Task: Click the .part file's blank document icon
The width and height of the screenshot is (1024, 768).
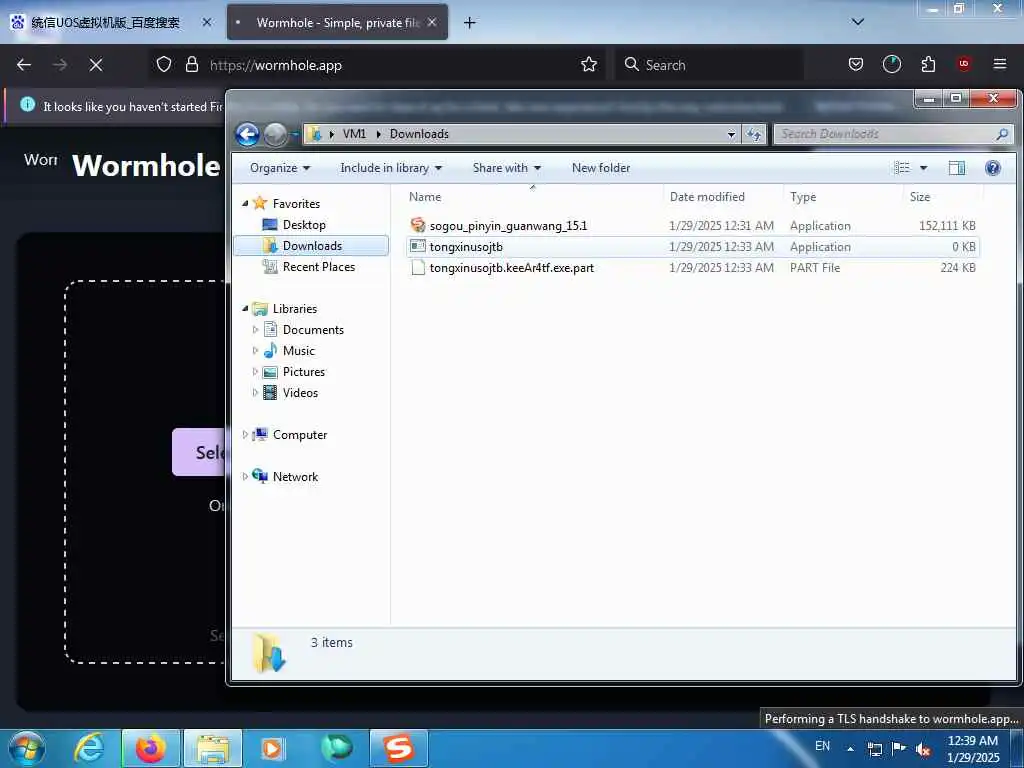Action: click(417, 268)
